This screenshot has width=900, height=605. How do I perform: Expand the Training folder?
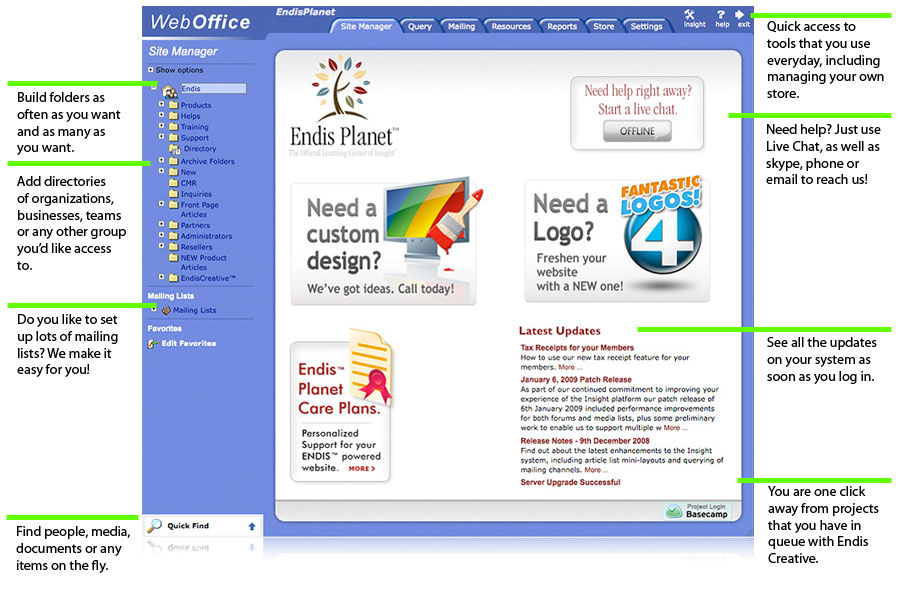coord(161,125)
